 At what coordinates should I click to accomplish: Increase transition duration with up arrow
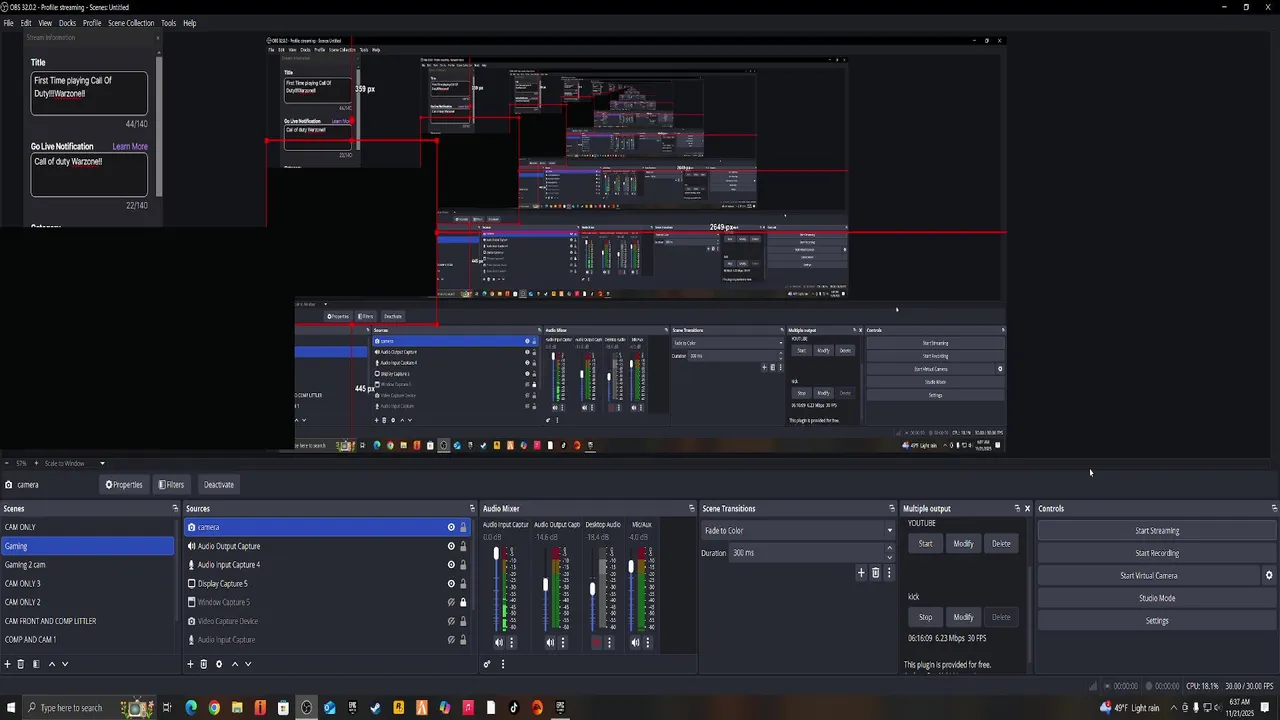pyautogui.click(x=889, y=549)
